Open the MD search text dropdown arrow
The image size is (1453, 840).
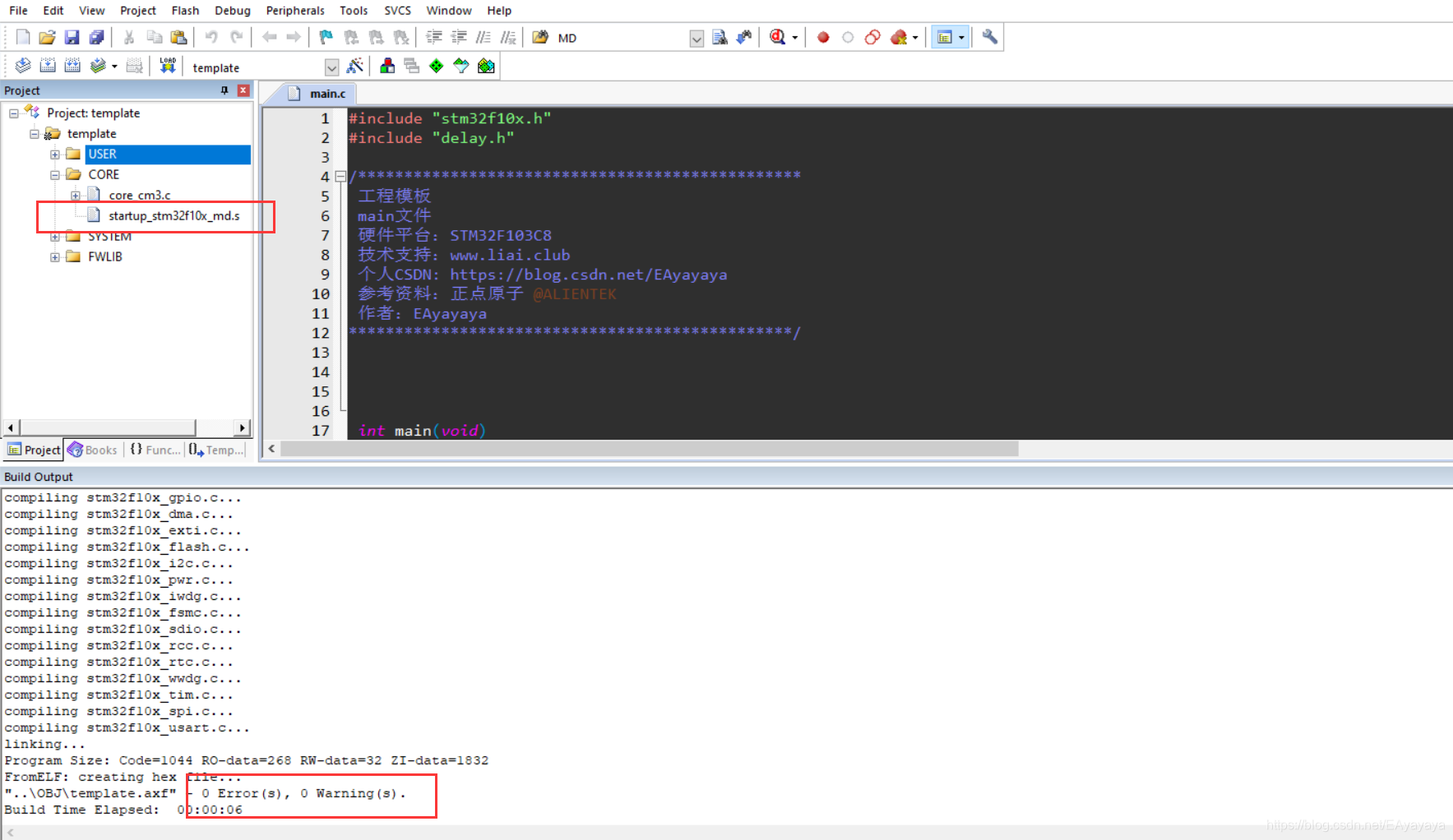tap(696, 39)
